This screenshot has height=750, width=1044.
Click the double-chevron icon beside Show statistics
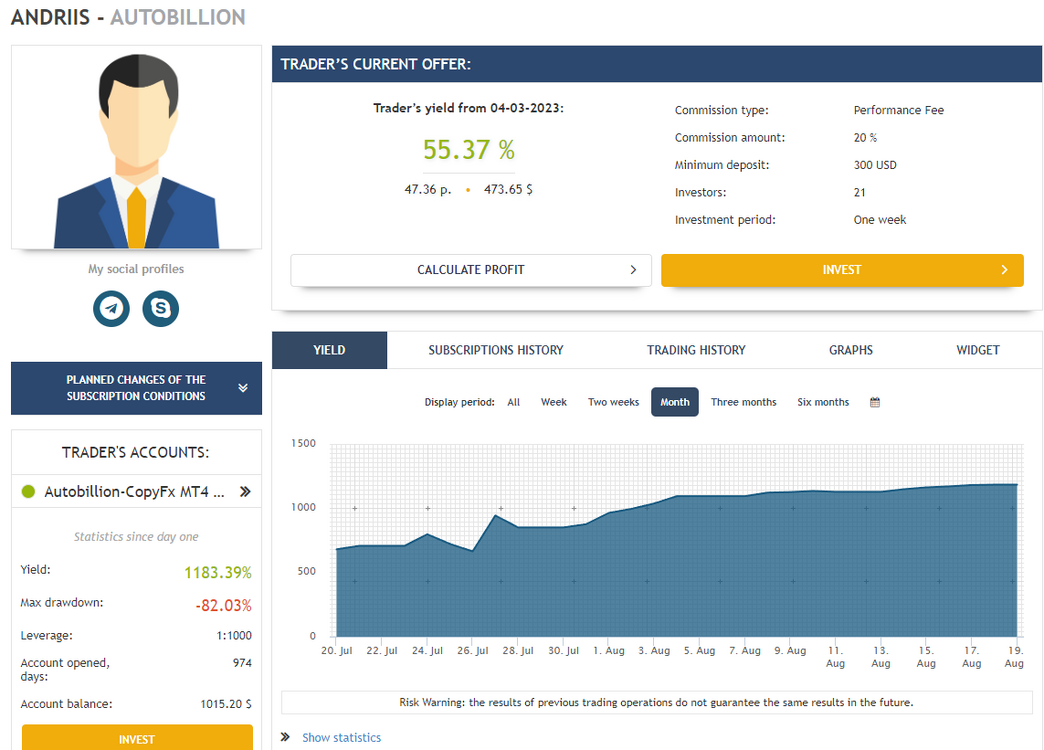click(286, 737)
